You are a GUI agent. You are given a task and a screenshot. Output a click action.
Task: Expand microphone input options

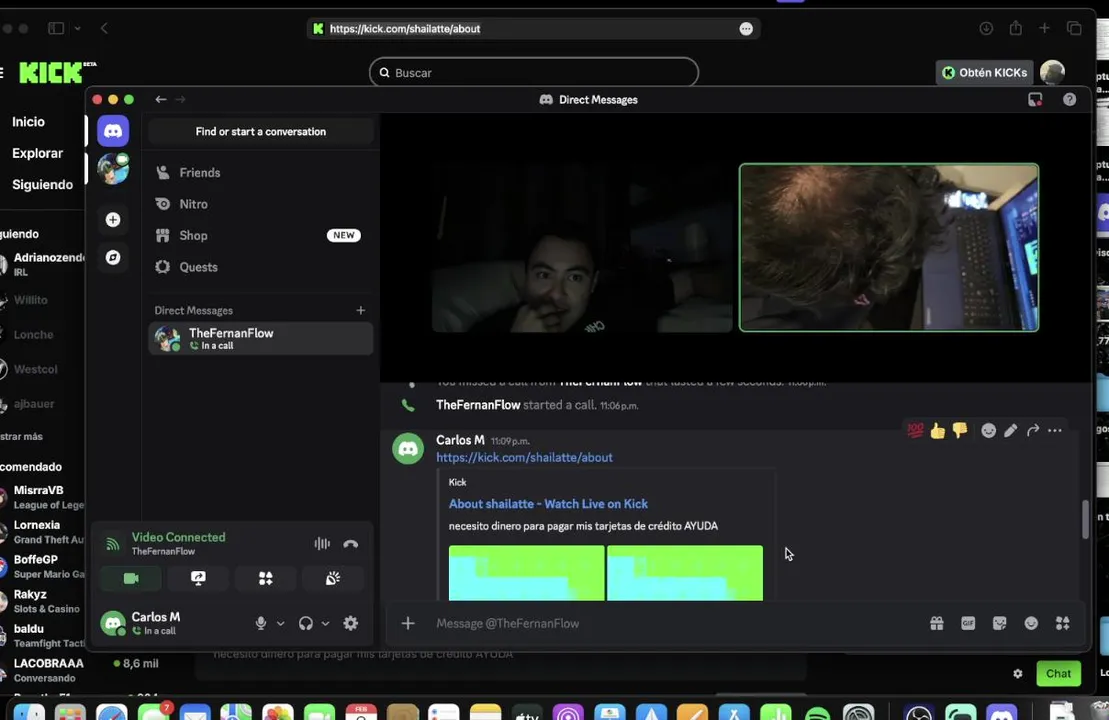pos(281,623)
